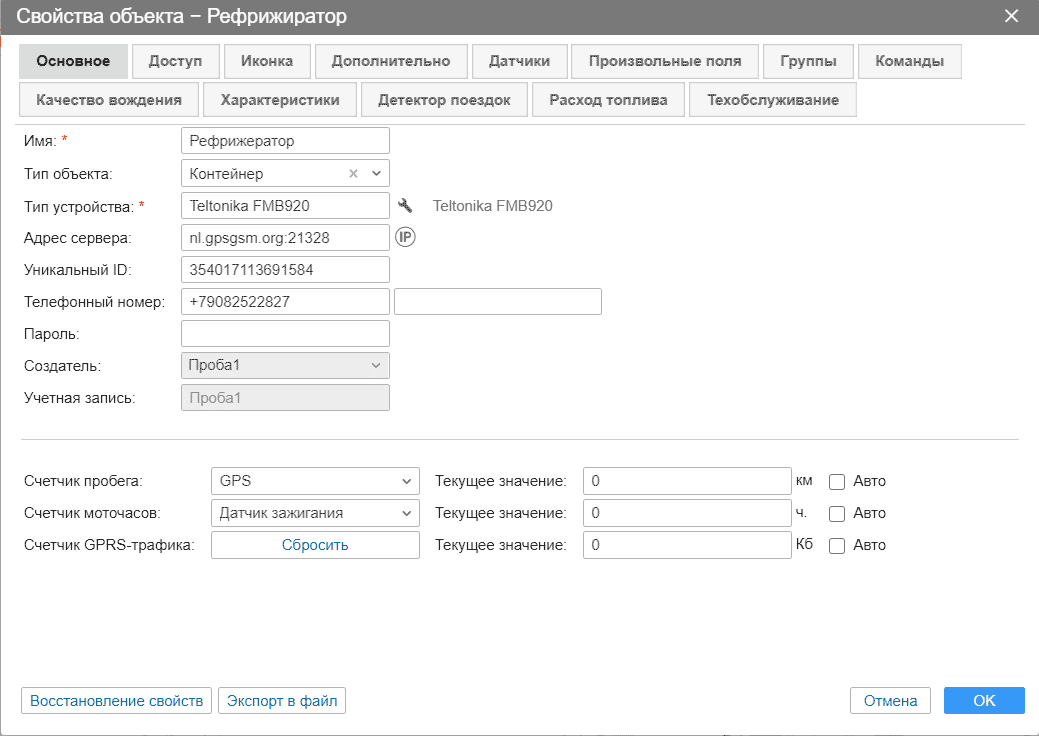Click engine hours Текущее значение field
Screen dimensions: 1039x736
[x=687, y=513]
